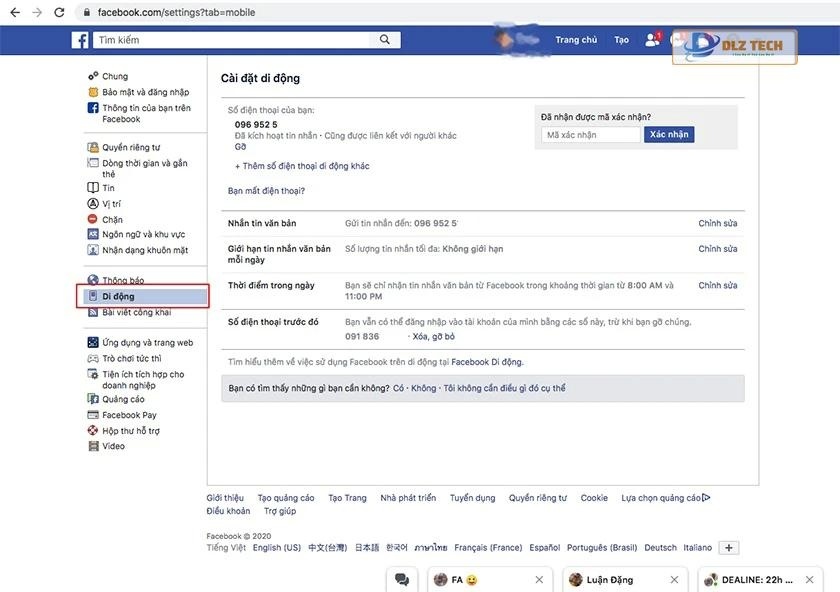Viewport: 840px width, 592px height.
Task: Click the search magnifier icon
Action: pyautogui.click(x=384, y=39)
